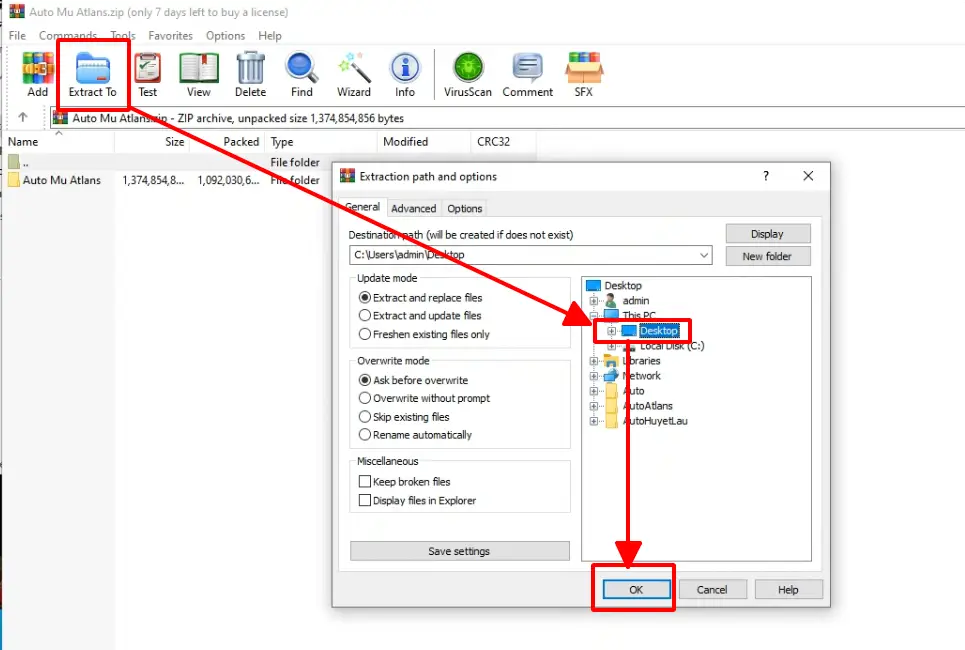Viewport: 965px width, 650px height.
Task: Click the WinRAR icon in the address bar
Action: click(x=60, y=118)
